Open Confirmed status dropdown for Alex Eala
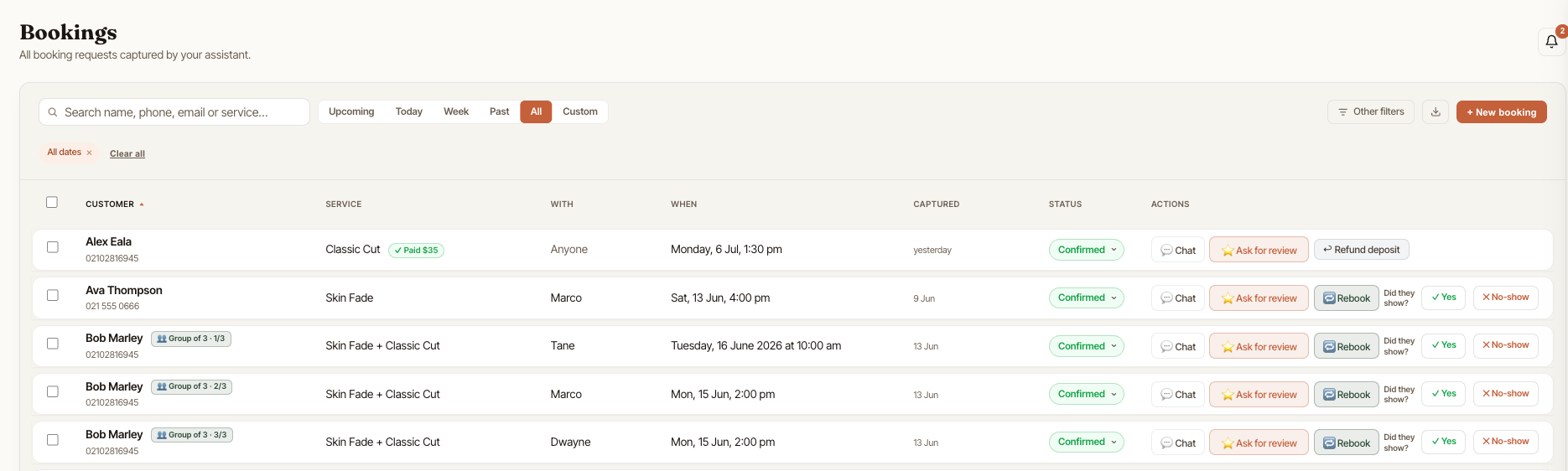The image size is (1568, 471). [1086, 250]
